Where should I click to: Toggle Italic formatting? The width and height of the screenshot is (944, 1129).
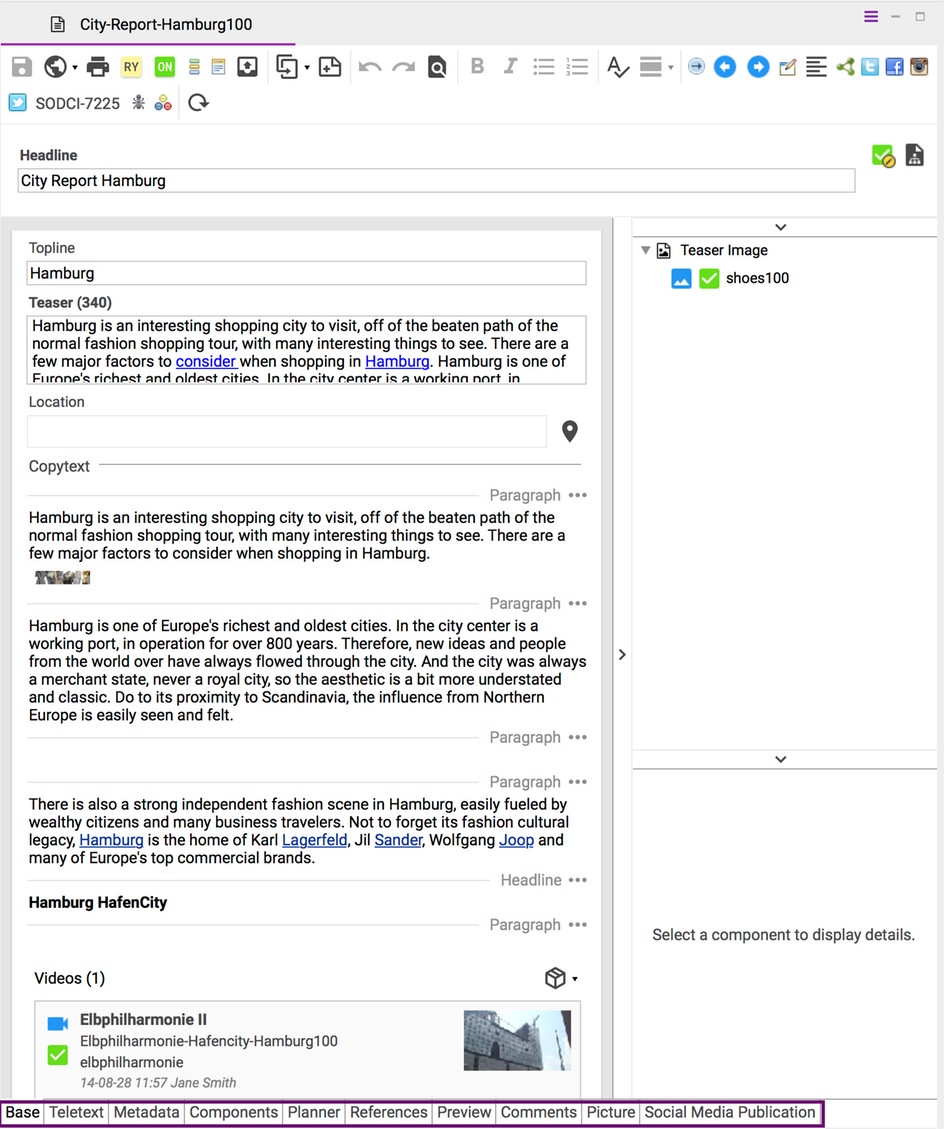[x=510, y=66]
